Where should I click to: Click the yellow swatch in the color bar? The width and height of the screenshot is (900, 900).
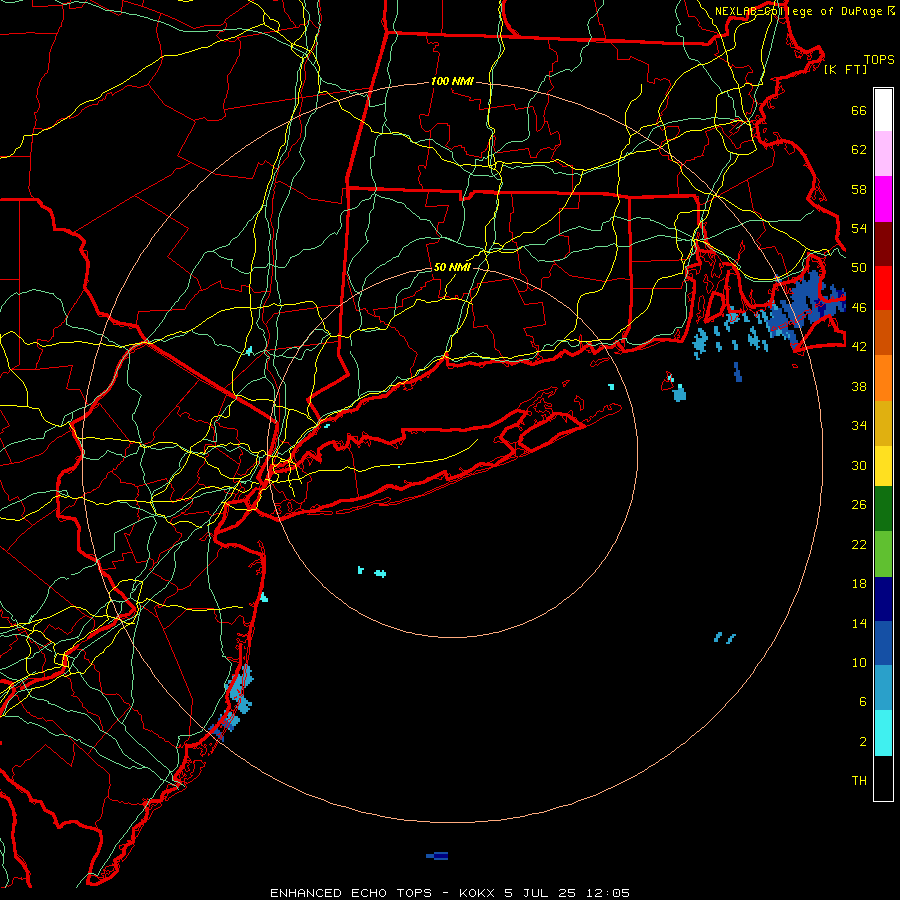tap(883, 466)
